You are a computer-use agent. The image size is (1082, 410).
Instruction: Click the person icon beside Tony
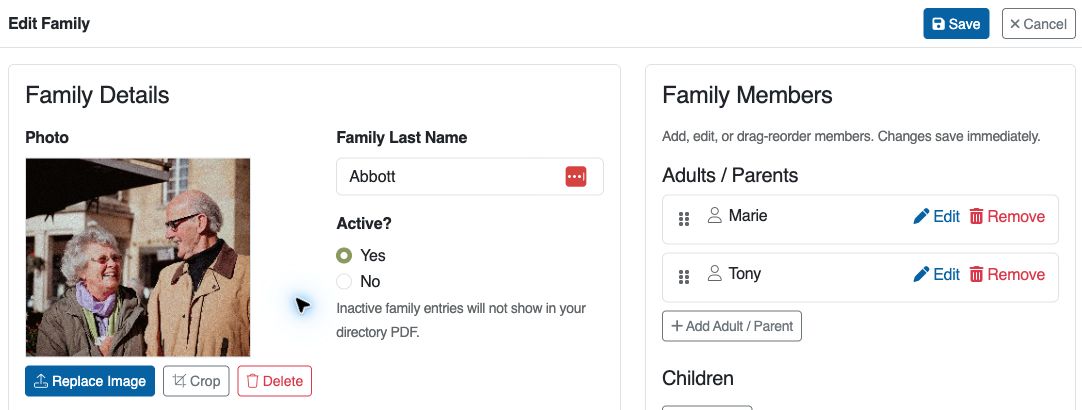point(715,273)
